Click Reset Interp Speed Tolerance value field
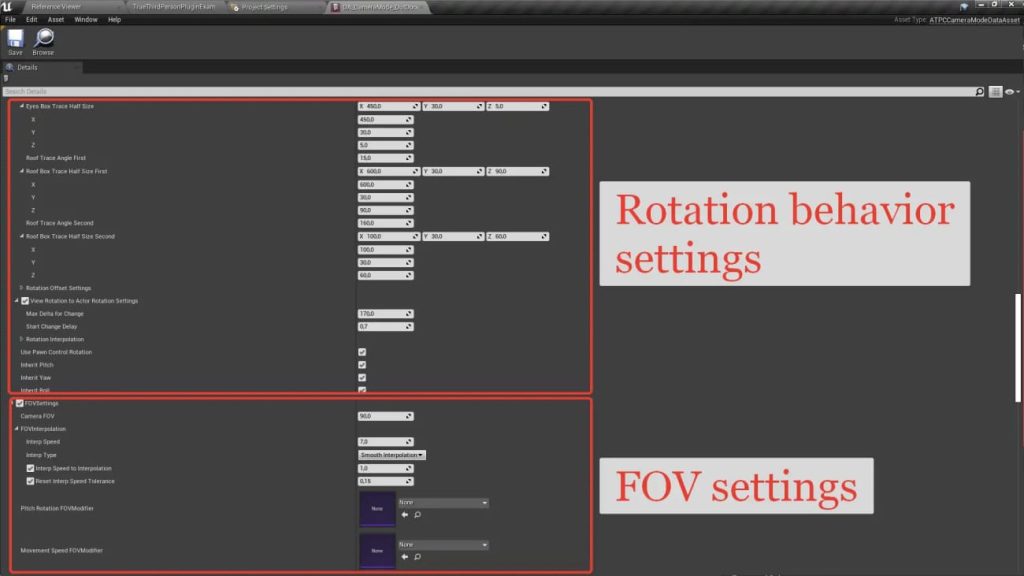 coord(385,481)
